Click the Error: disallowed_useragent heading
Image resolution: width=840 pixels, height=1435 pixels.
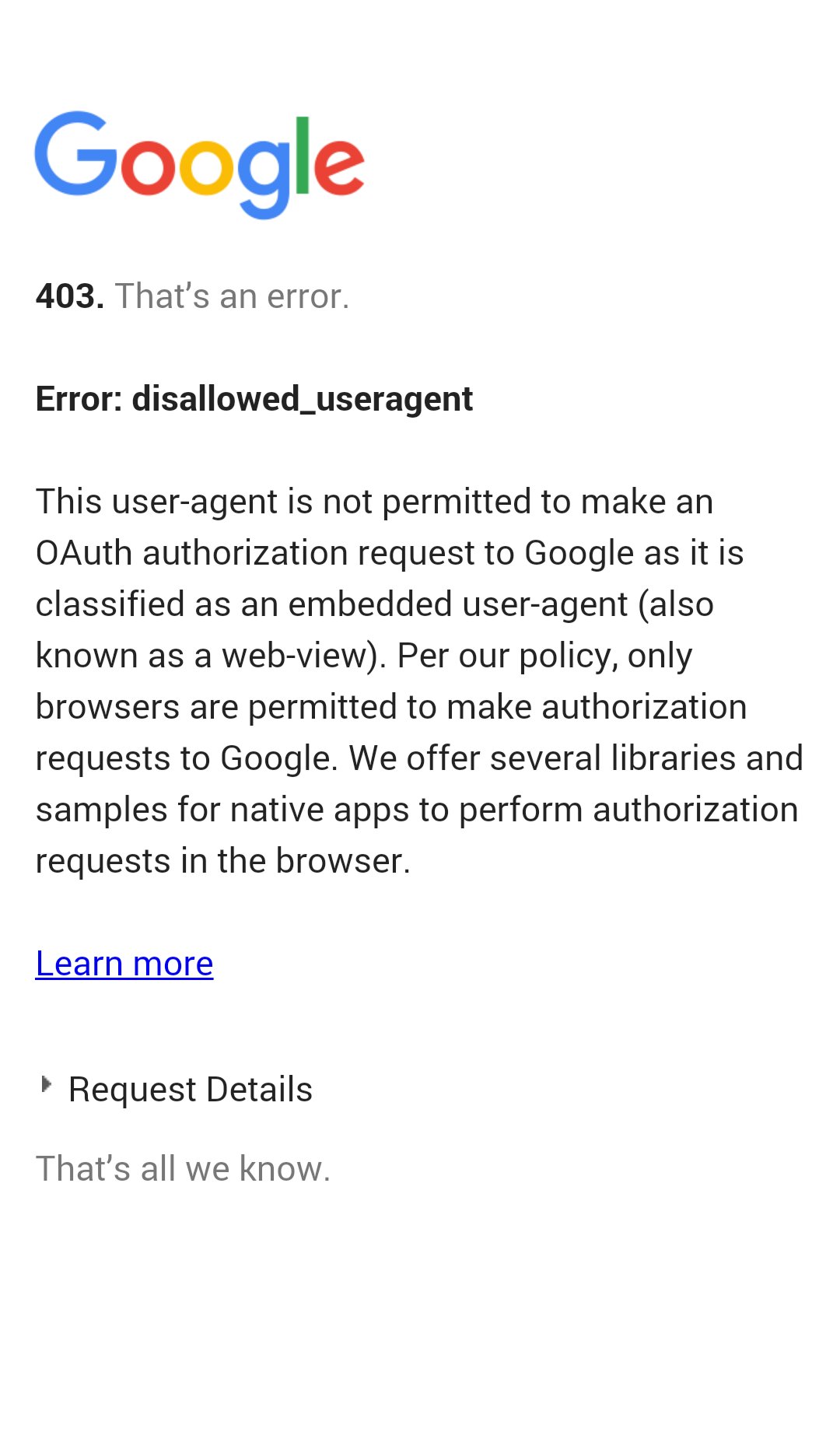tap(254, 399)
